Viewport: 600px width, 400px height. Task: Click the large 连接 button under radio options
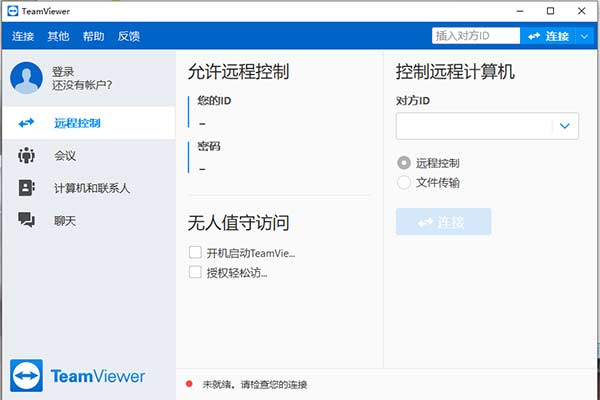pyautogui.click(x=443, y=222)
